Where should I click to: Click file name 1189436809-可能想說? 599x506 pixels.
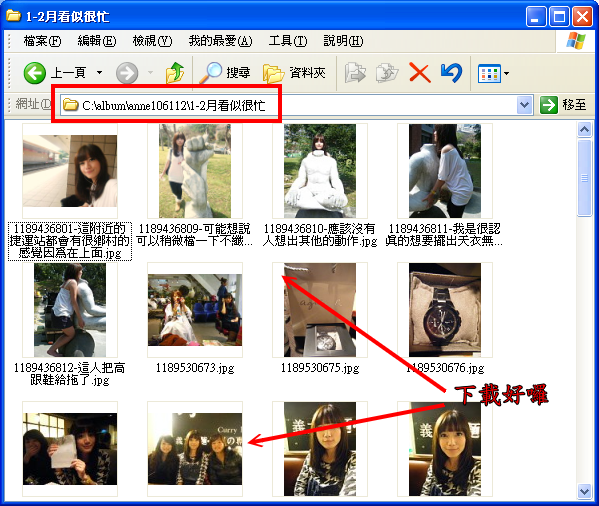point(195,235)
